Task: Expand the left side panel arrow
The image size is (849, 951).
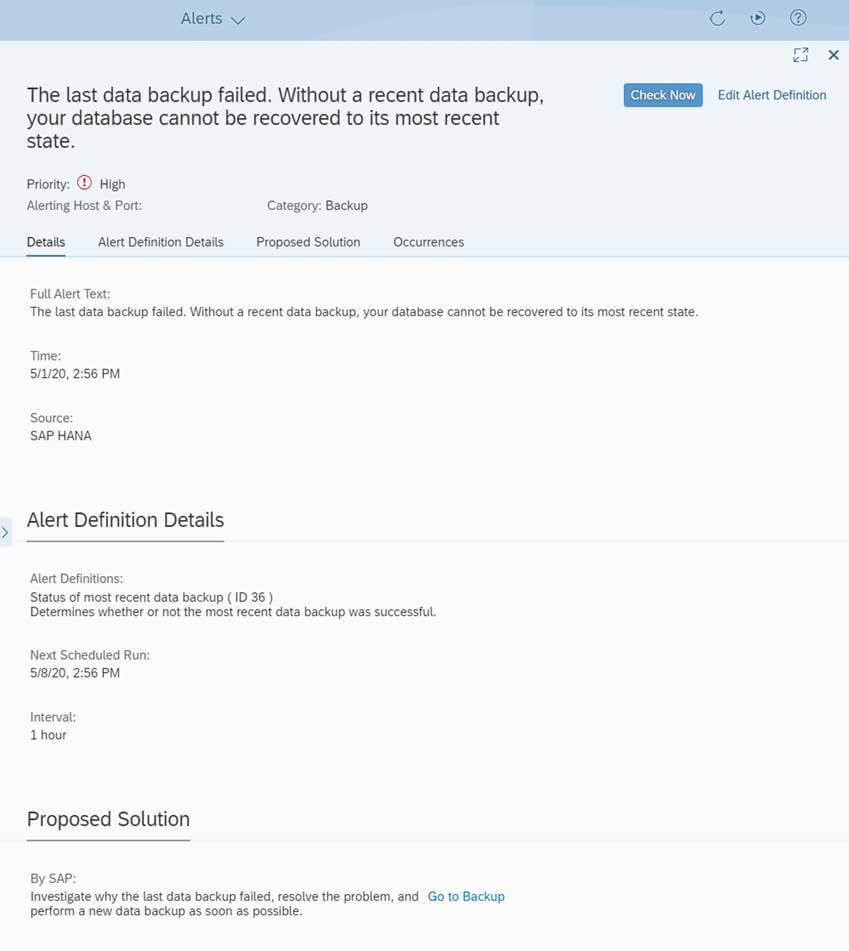Action: click(x=5, y=533)
